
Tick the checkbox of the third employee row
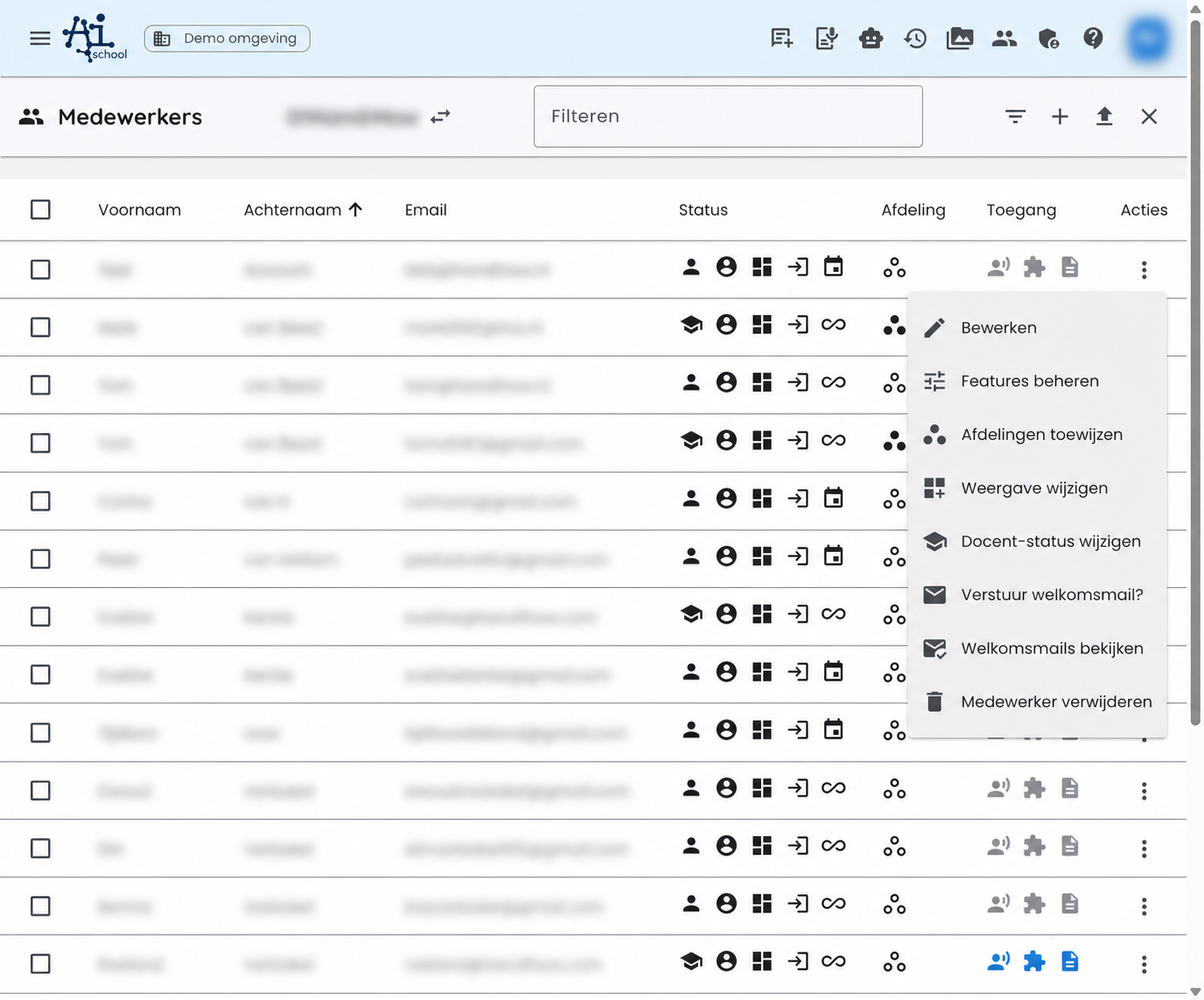[x=40, y=385]
